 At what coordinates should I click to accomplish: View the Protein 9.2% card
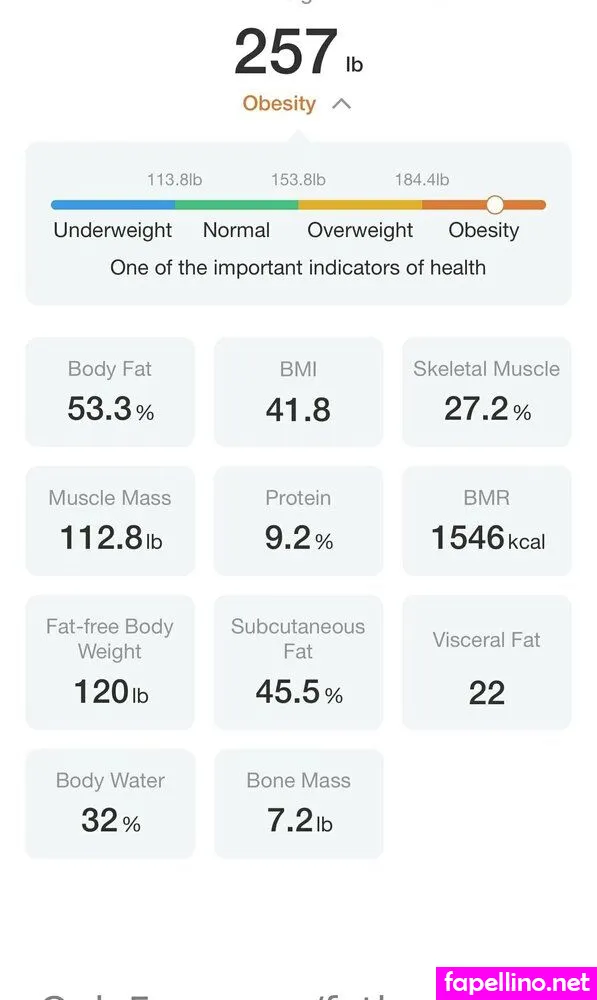tap(298, 521)
